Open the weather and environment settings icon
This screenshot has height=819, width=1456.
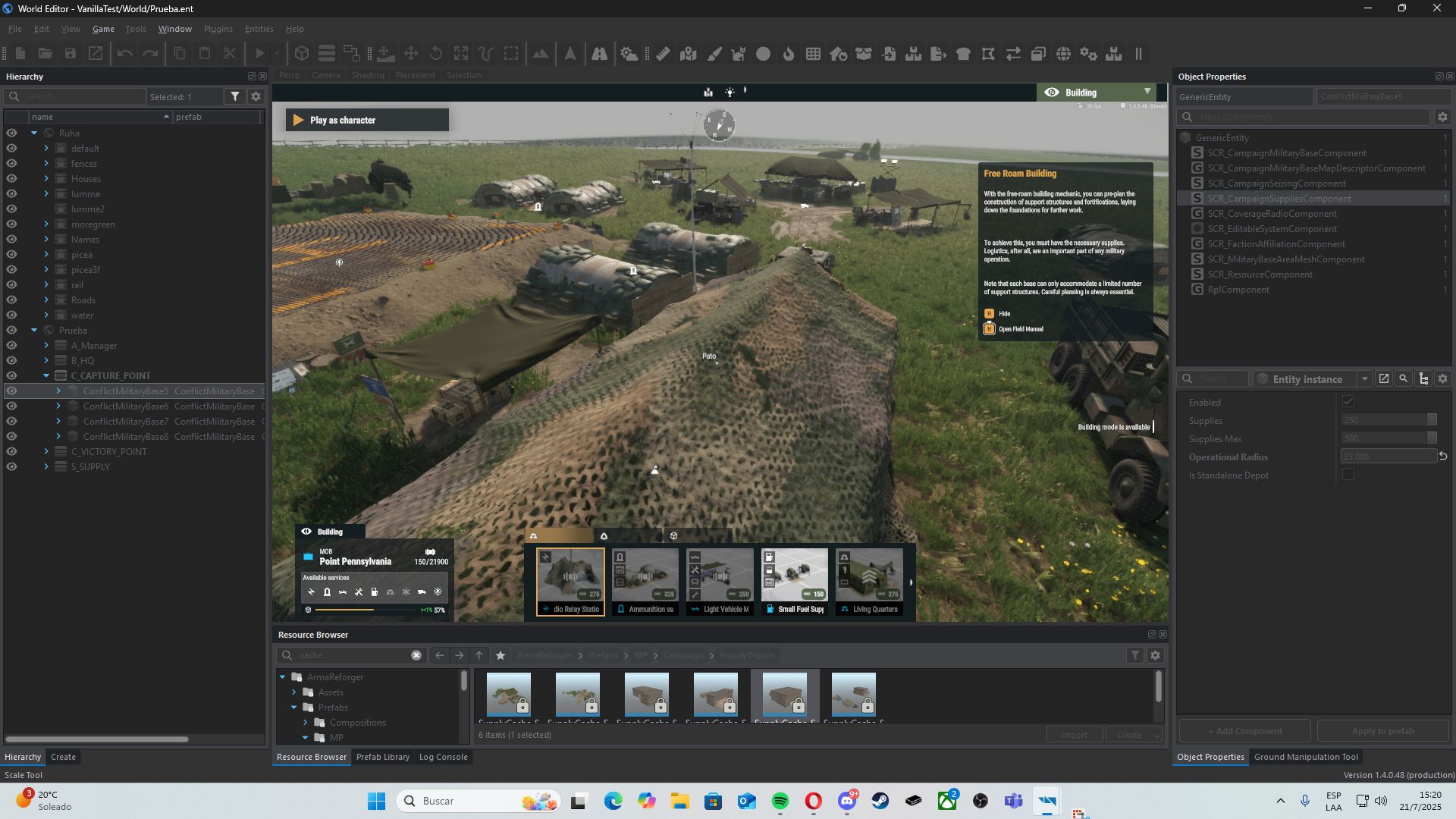tap(629, 54)
